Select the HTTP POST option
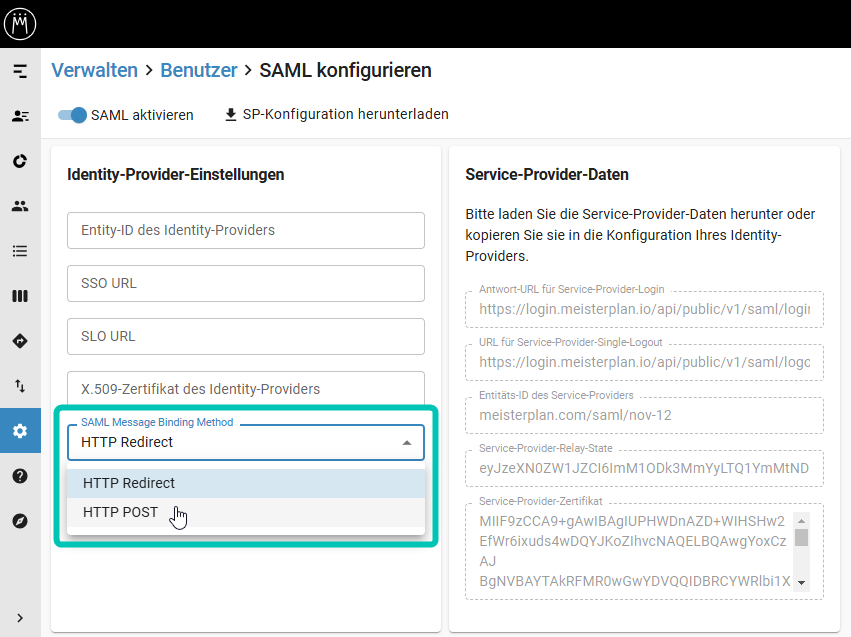This screenshot has height=637, width=851. point(246,512)
